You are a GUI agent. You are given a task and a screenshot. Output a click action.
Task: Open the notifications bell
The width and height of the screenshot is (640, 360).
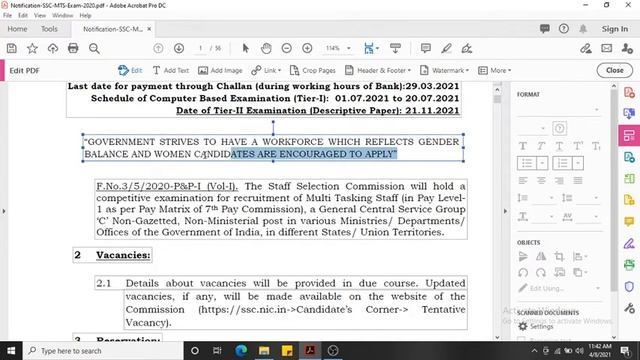tap(583, 29)
